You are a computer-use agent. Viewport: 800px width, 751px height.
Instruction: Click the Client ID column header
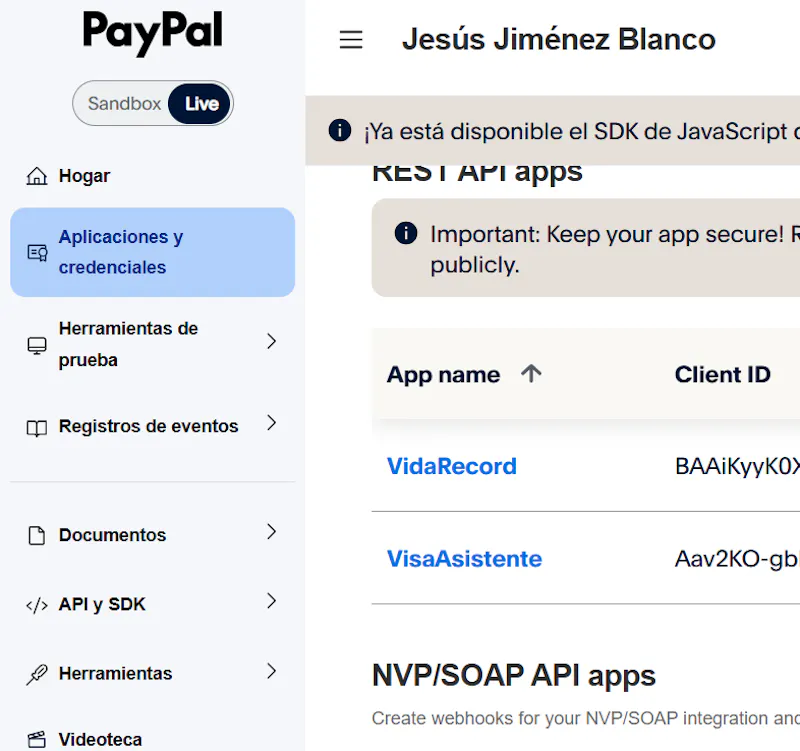click(722, 374)
